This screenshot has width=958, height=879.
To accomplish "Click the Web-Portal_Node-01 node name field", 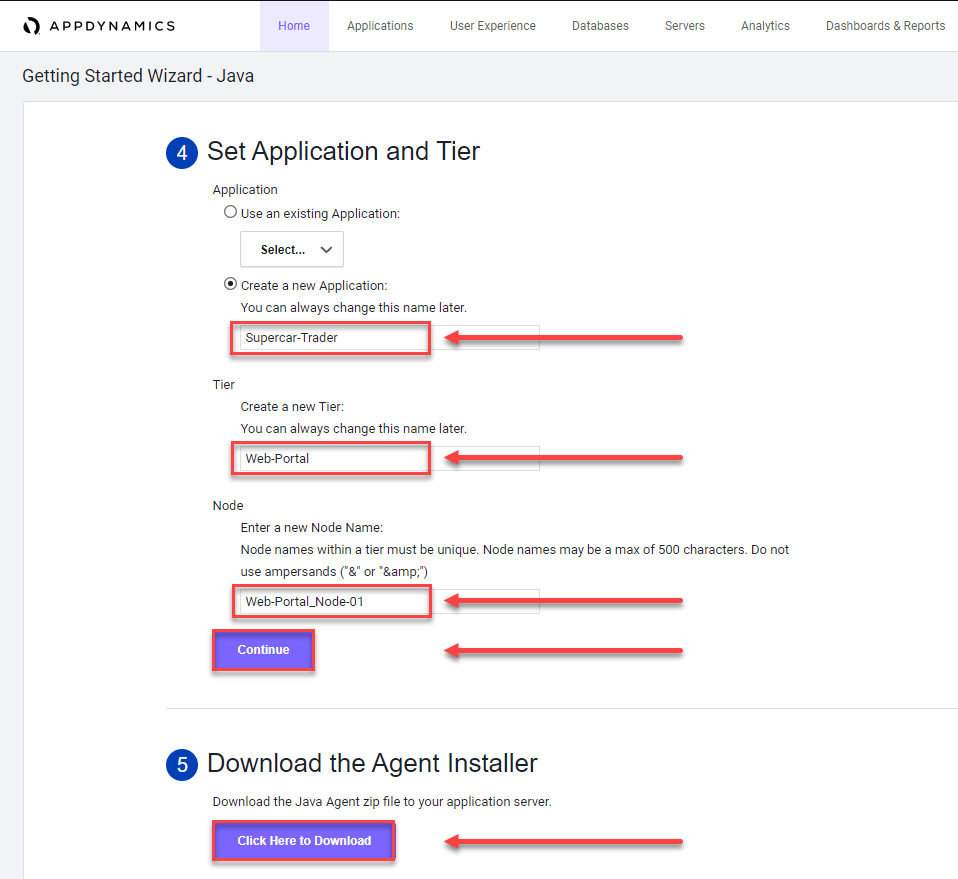I will (390, 602).
